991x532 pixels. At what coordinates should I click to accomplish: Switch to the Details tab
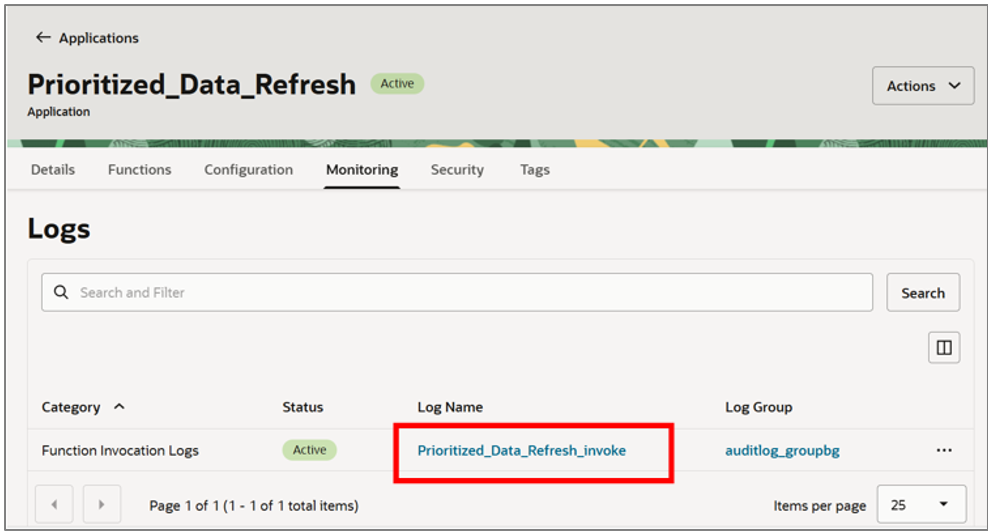click(x=53, y=170)
